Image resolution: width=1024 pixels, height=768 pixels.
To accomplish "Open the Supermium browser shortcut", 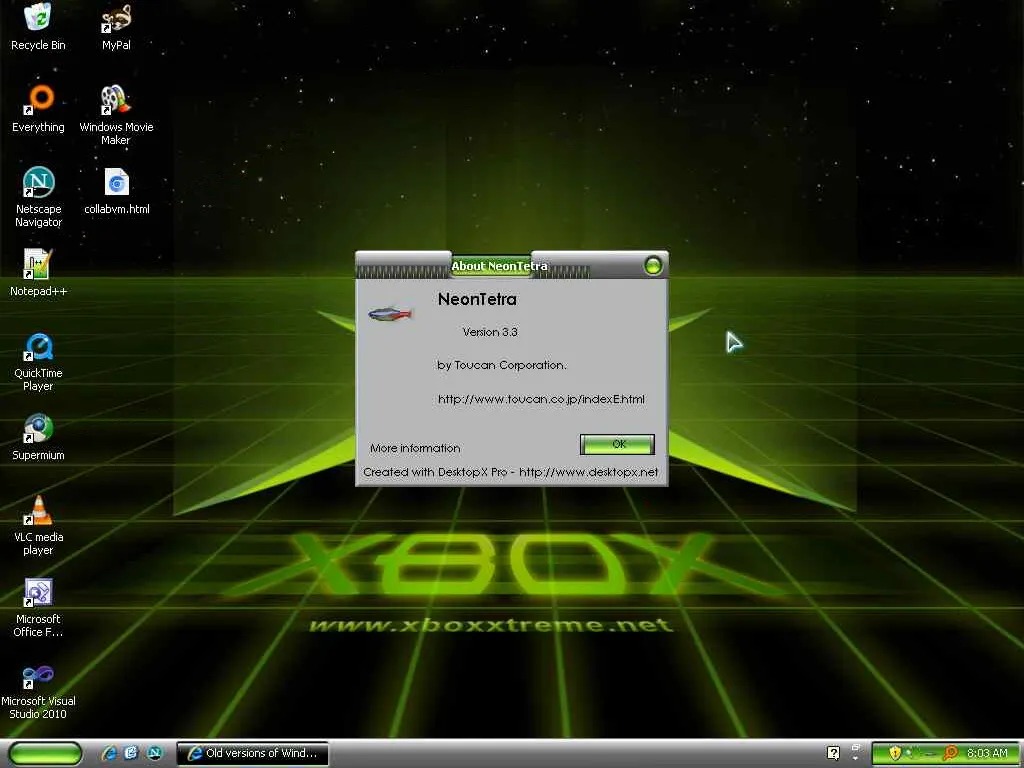I will pos(38,436).
